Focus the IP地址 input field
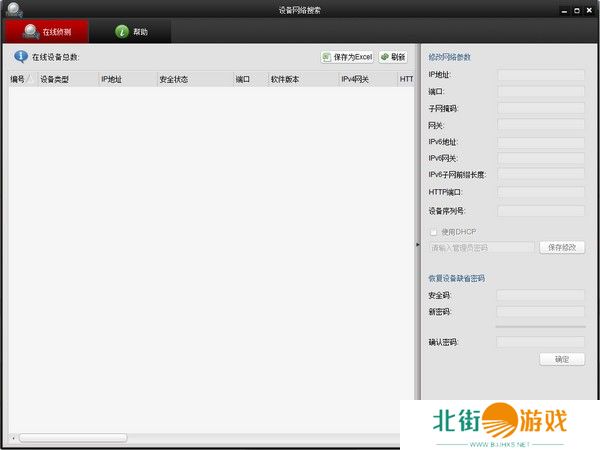The height and width of the screenshot is (450, 600). [541, 74]
